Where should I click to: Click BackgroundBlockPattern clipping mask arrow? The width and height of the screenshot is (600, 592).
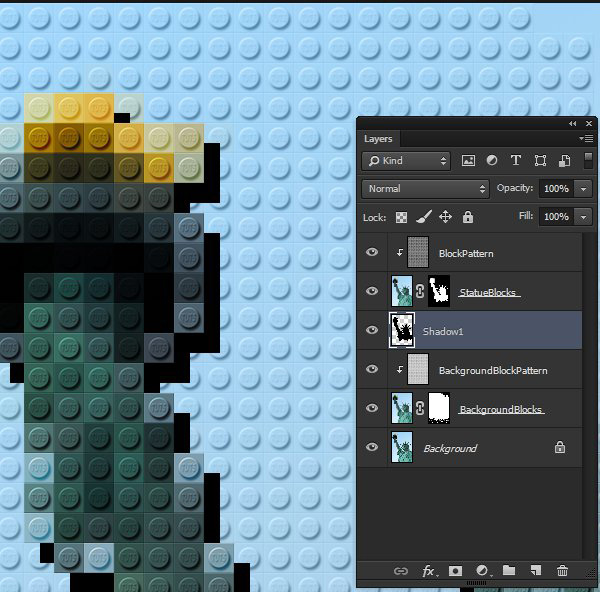click(399, 369)
